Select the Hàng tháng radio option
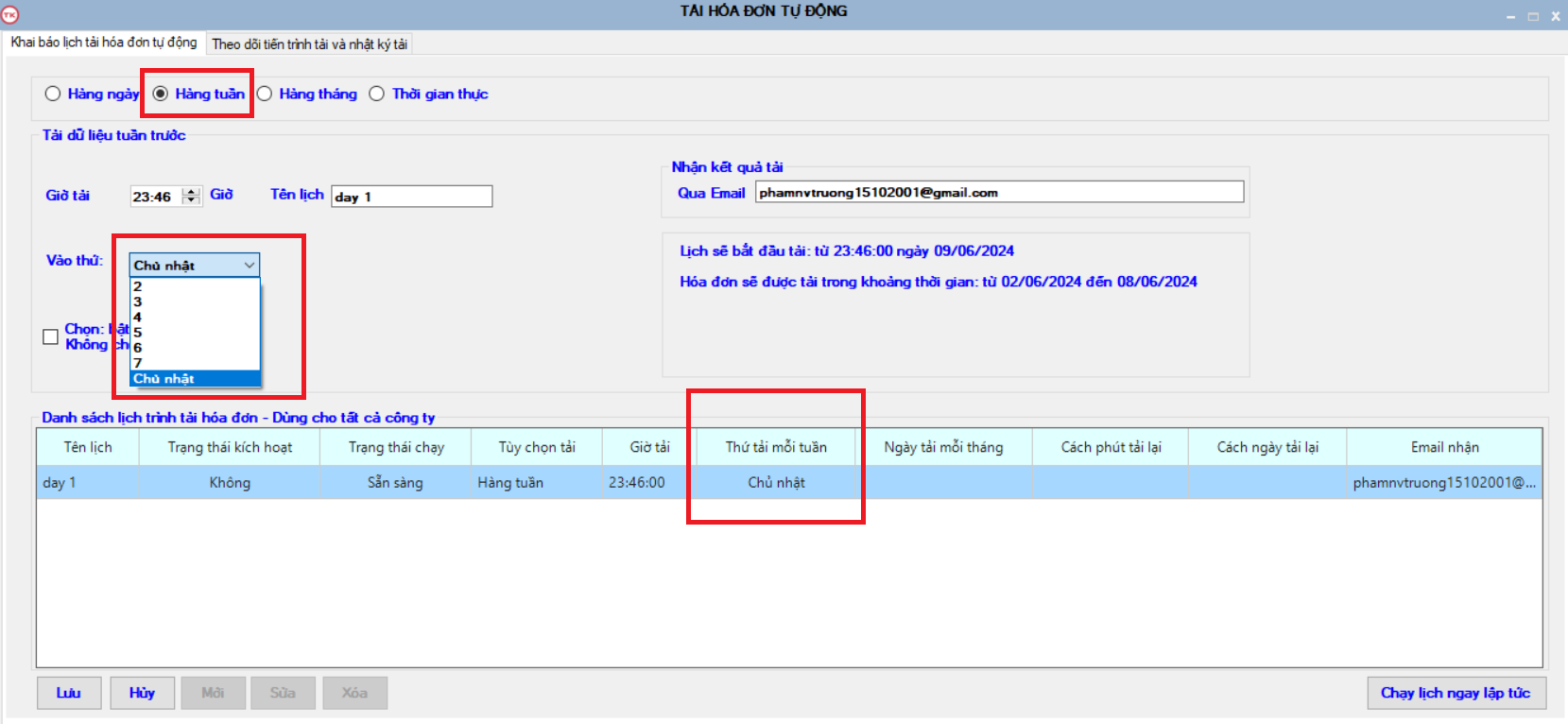Viewport: 1568px width, 724px height. [266, 94]
